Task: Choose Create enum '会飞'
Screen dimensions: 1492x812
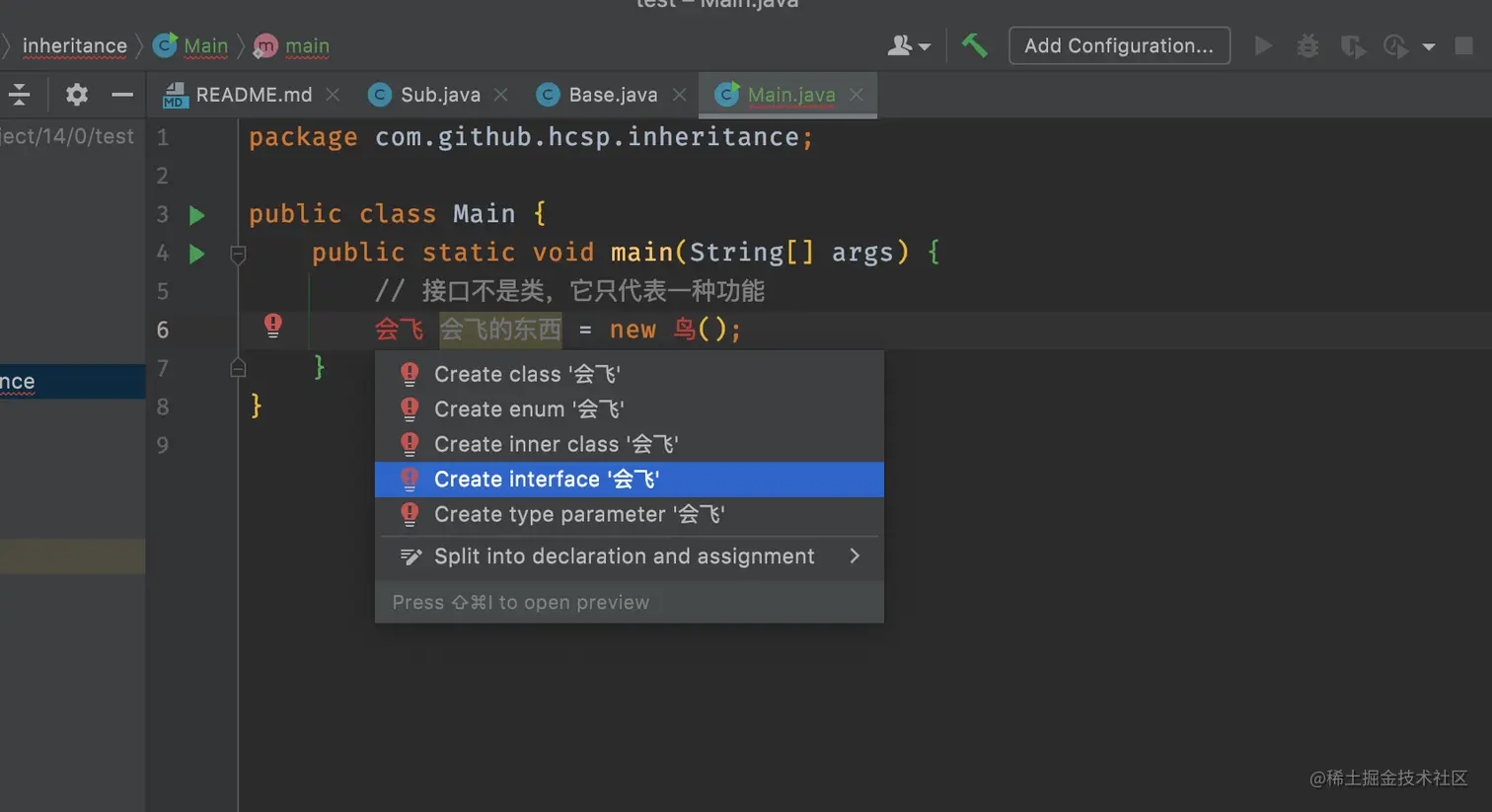Action: (630, 408)
